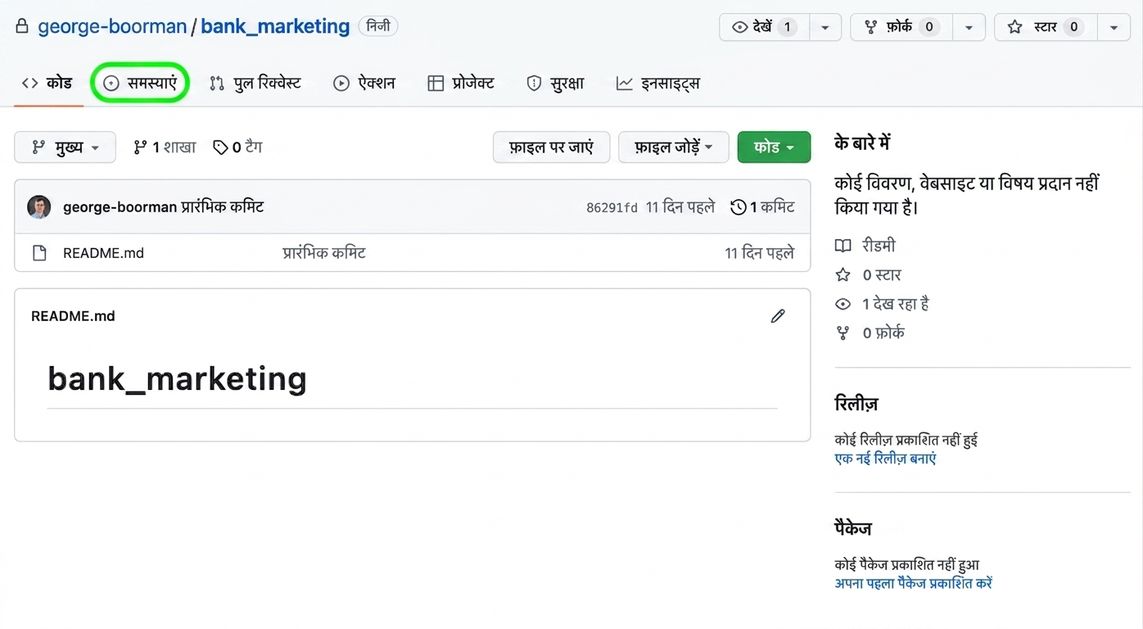Open the bank_marketing repository link

click(x=275, y=26)
